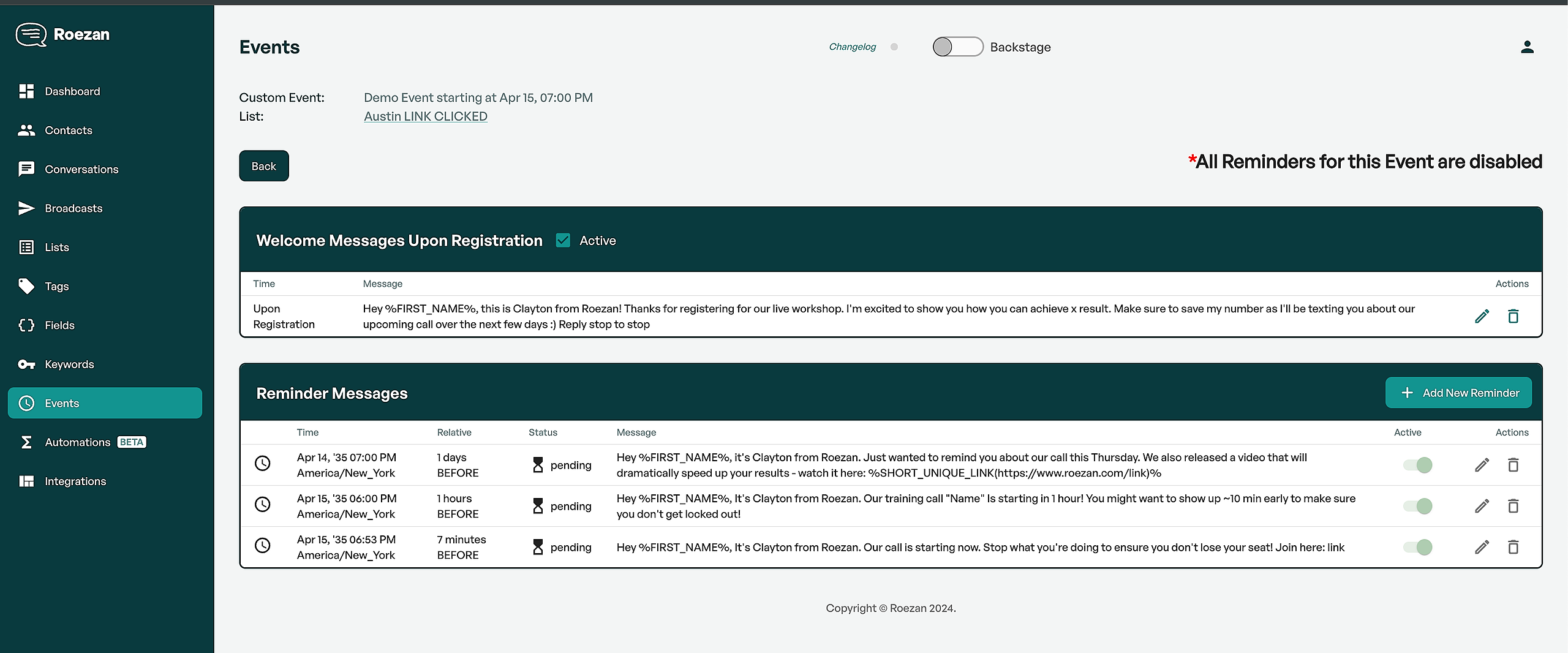Delete the 1 hours BEFORE reminder

point(1513,506)
